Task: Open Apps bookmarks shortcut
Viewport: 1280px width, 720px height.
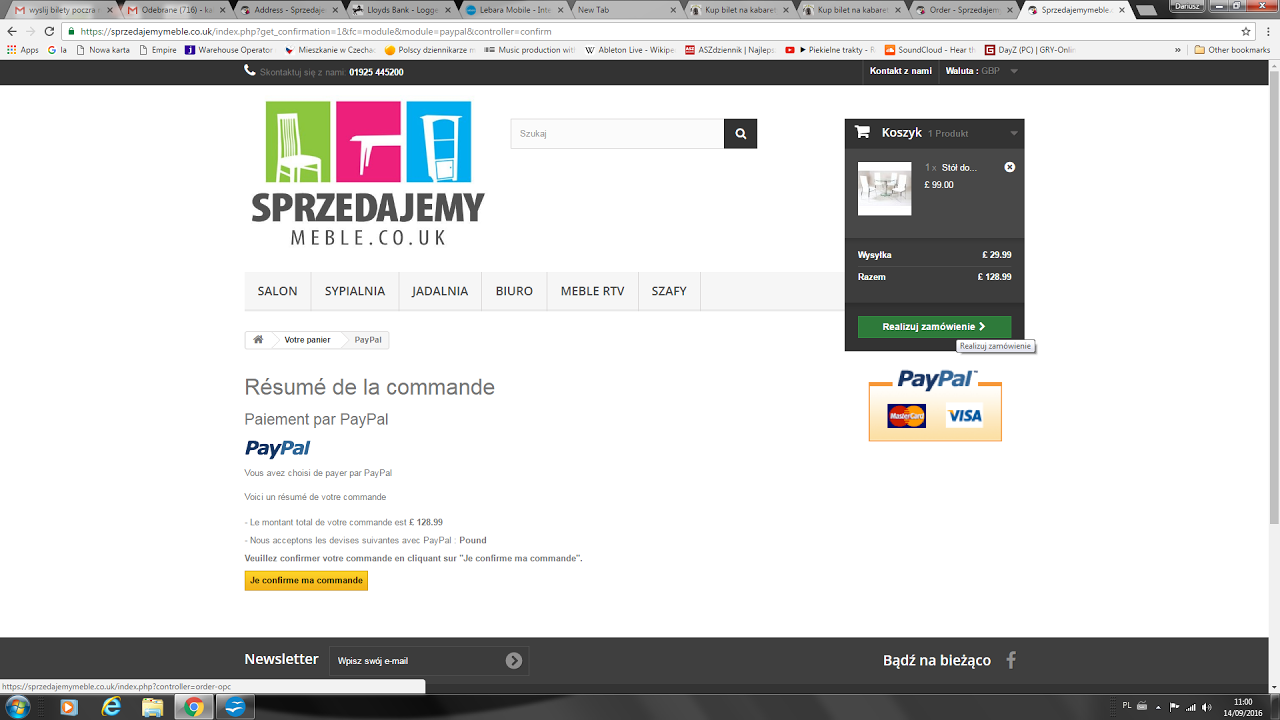Action: [x=23, y=50]
